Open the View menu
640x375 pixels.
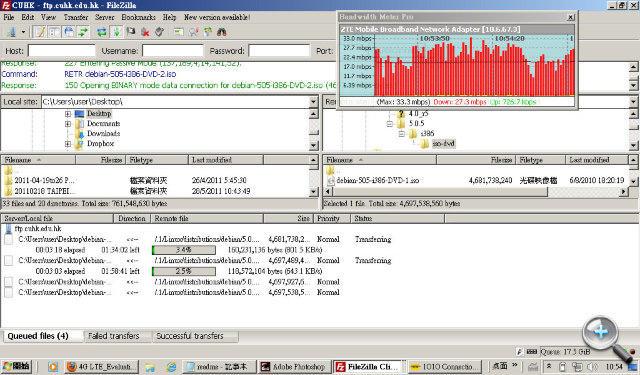[x=48, y=17]
